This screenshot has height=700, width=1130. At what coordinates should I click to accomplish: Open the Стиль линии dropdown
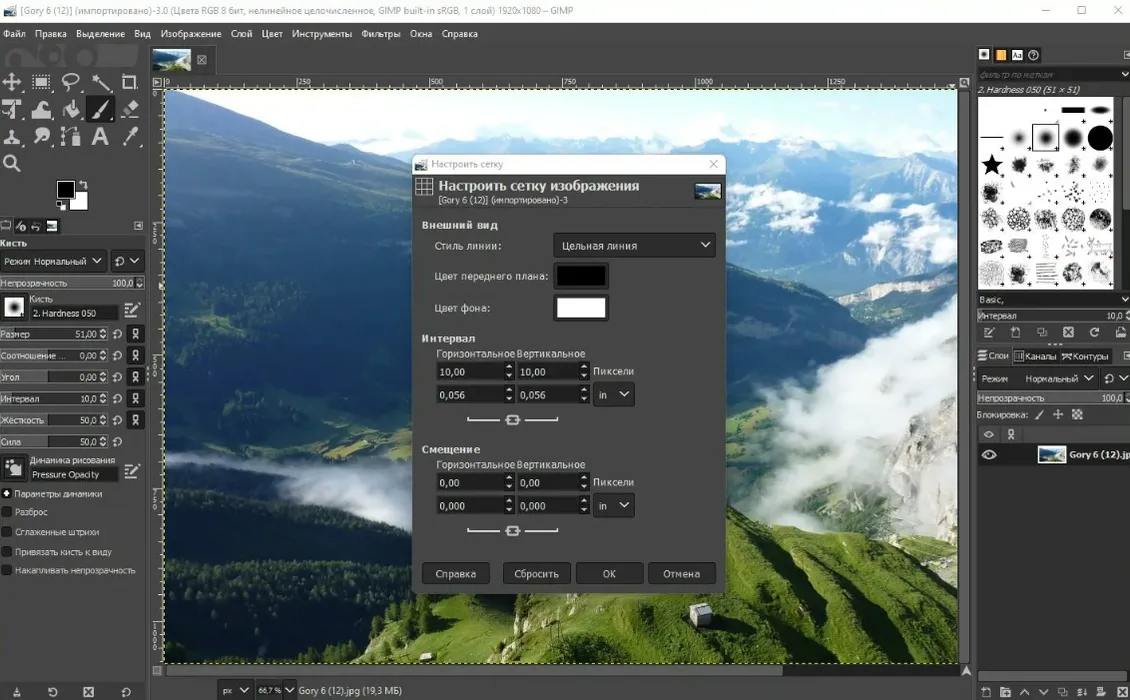coord(634,245)
